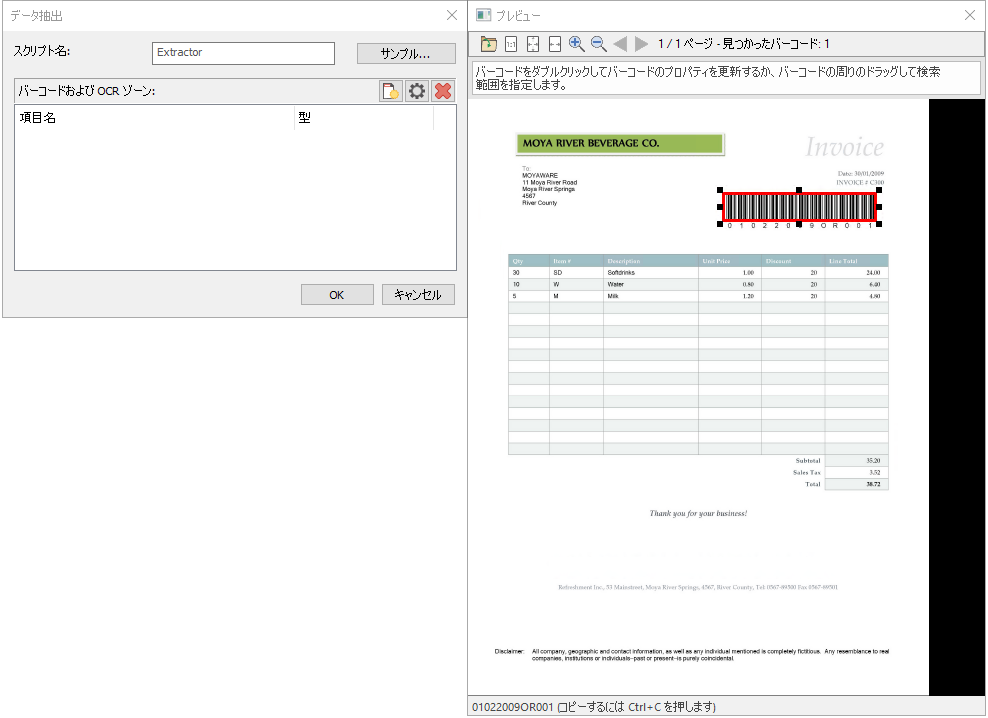The image size is (988, 718).
Task: Zoom out of the preview
Action: point(599,43)
